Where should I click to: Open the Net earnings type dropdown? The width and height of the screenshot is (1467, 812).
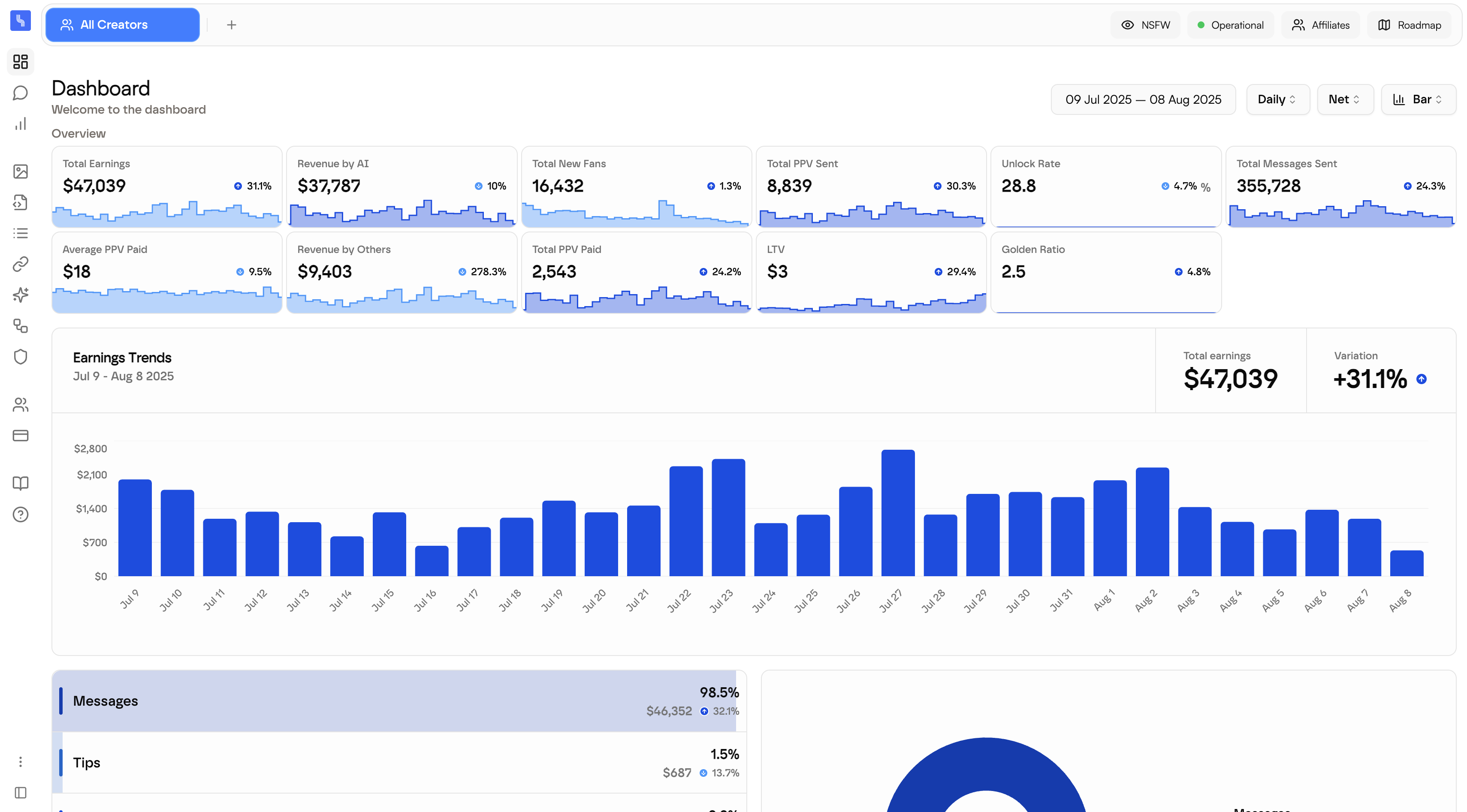click(1345, 99)
